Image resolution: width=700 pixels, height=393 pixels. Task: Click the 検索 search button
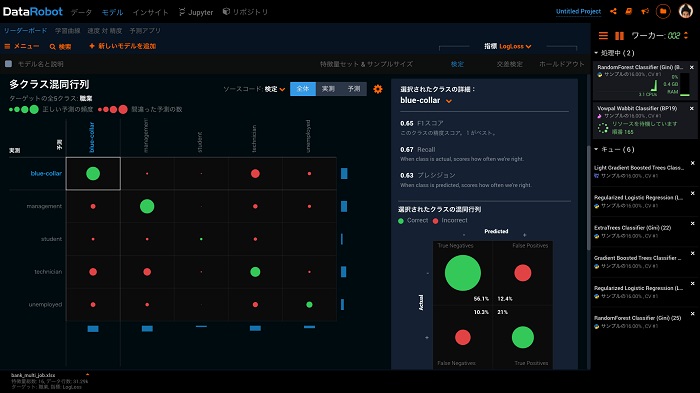[60, 46]
